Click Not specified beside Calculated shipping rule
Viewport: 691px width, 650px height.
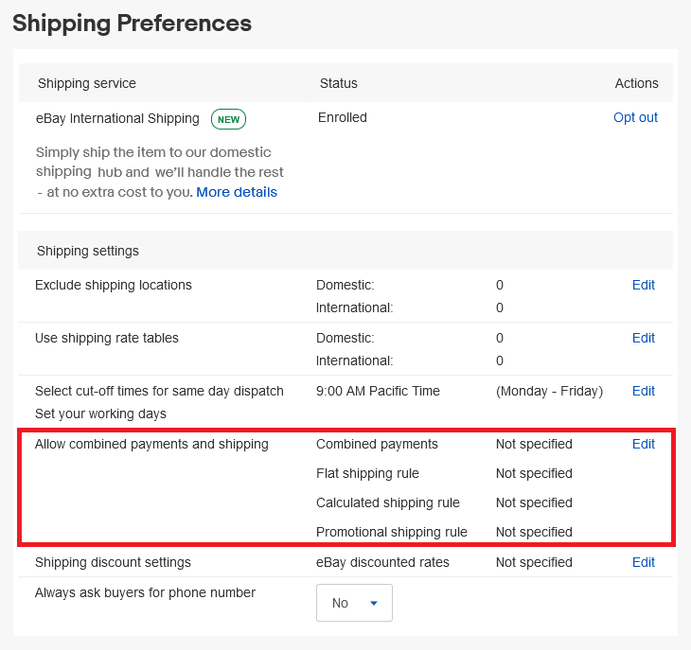point(534,503)
